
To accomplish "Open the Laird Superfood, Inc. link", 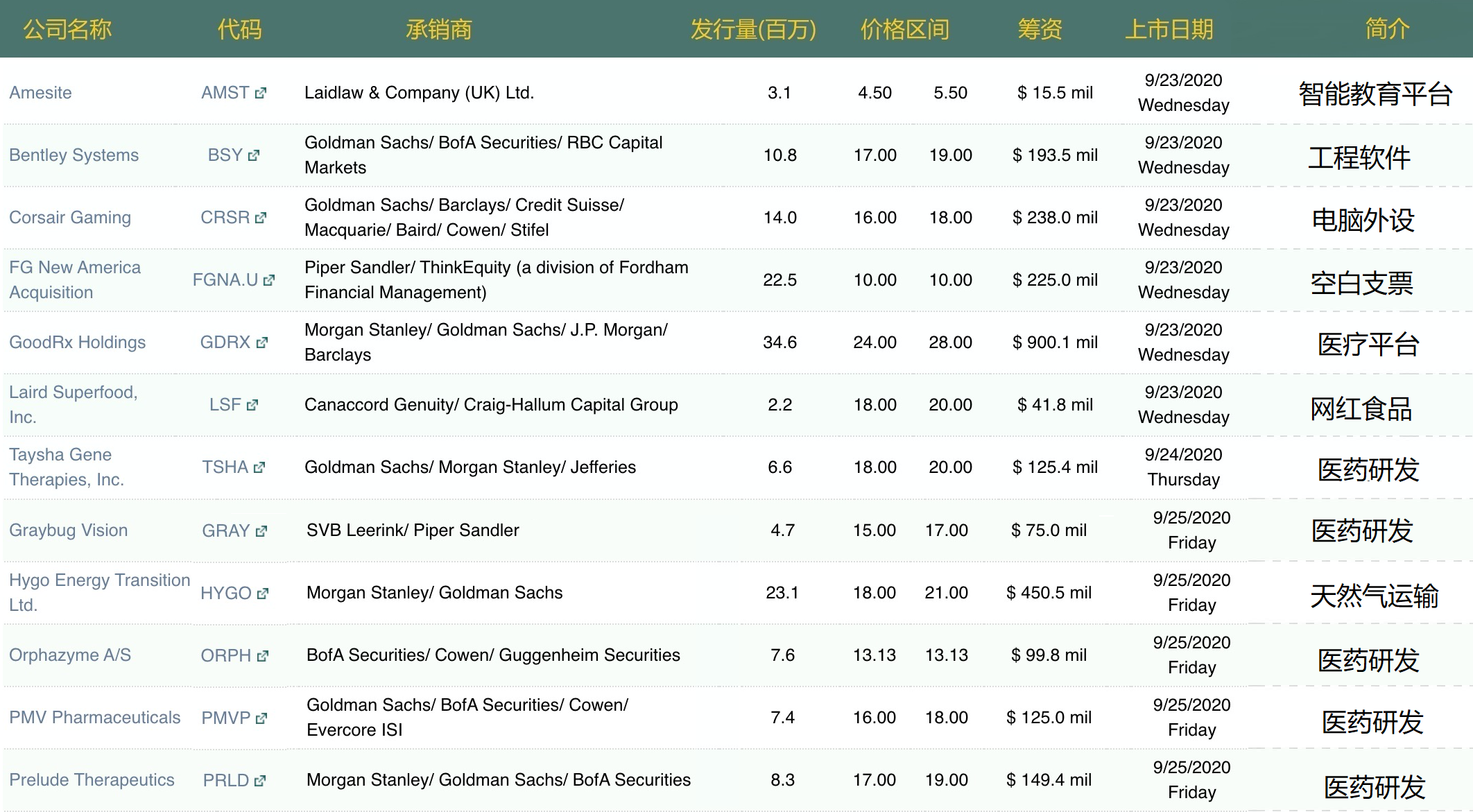I will coord(74,404).
